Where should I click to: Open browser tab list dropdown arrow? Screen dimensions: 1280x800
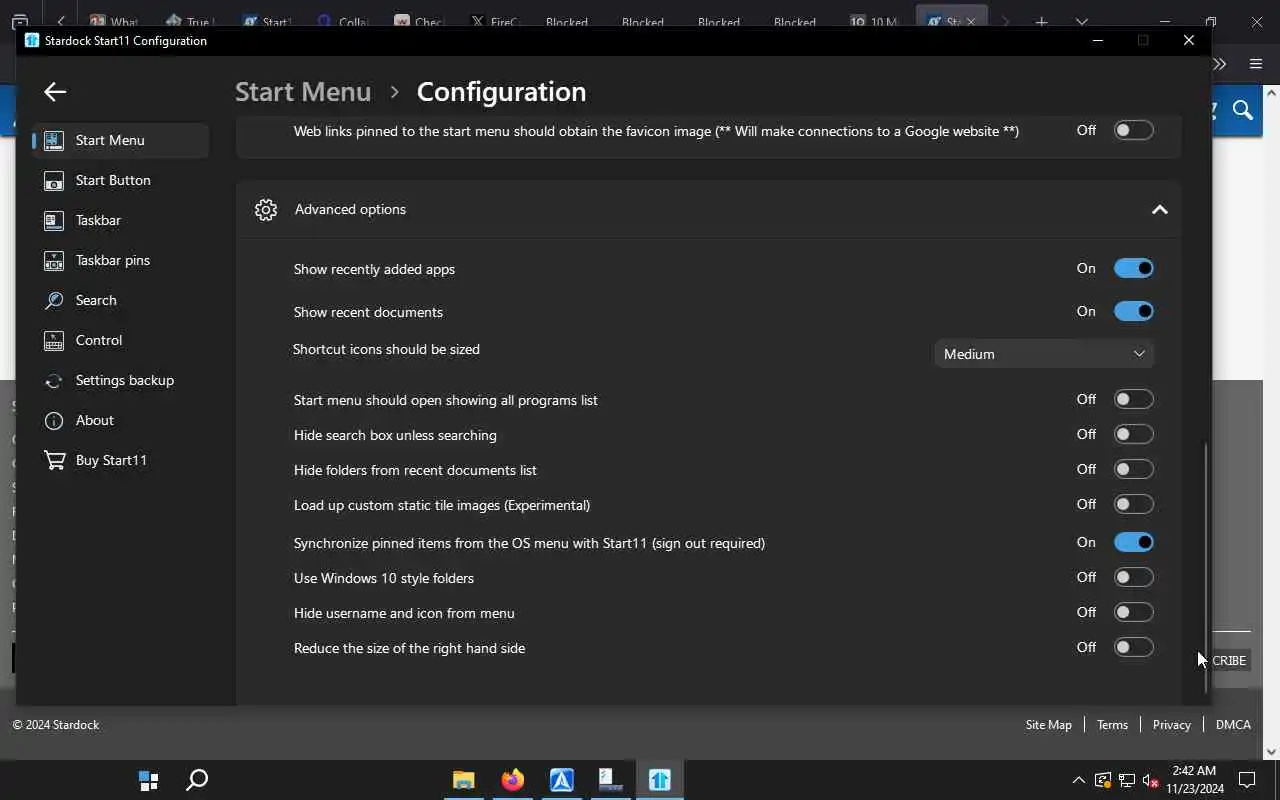(1081, 21)
